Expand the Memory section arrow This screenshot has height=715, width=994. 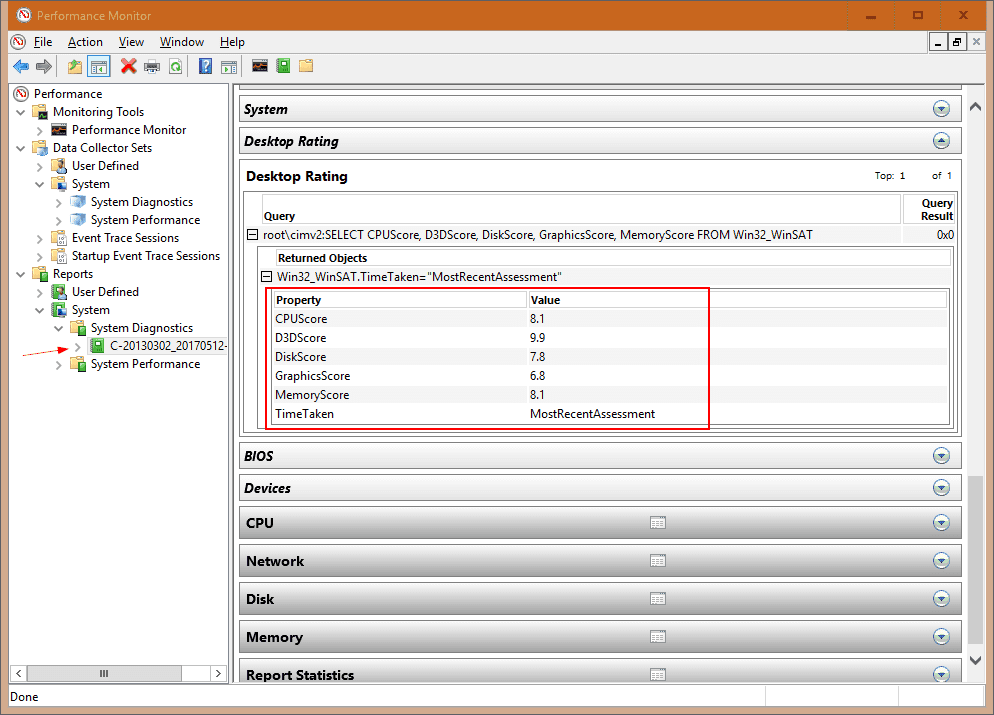[941, 637]
